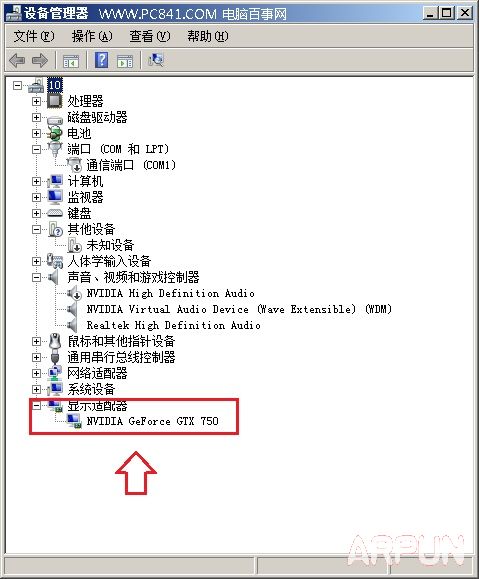Image resolution: width=479 pixels, height=579 pixels.
Task: Click the blue Help question mark icon
Action: click(102, 60)
